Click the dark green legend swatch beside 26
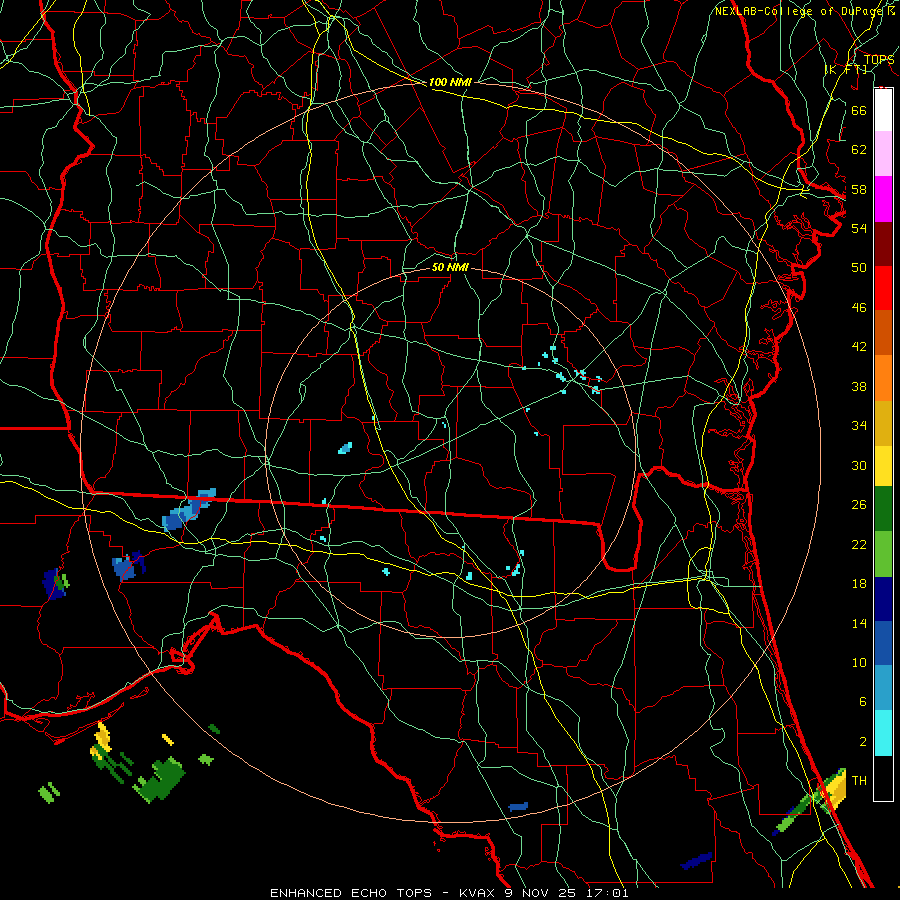Screen dimensions: 900x900 point(883,509)
